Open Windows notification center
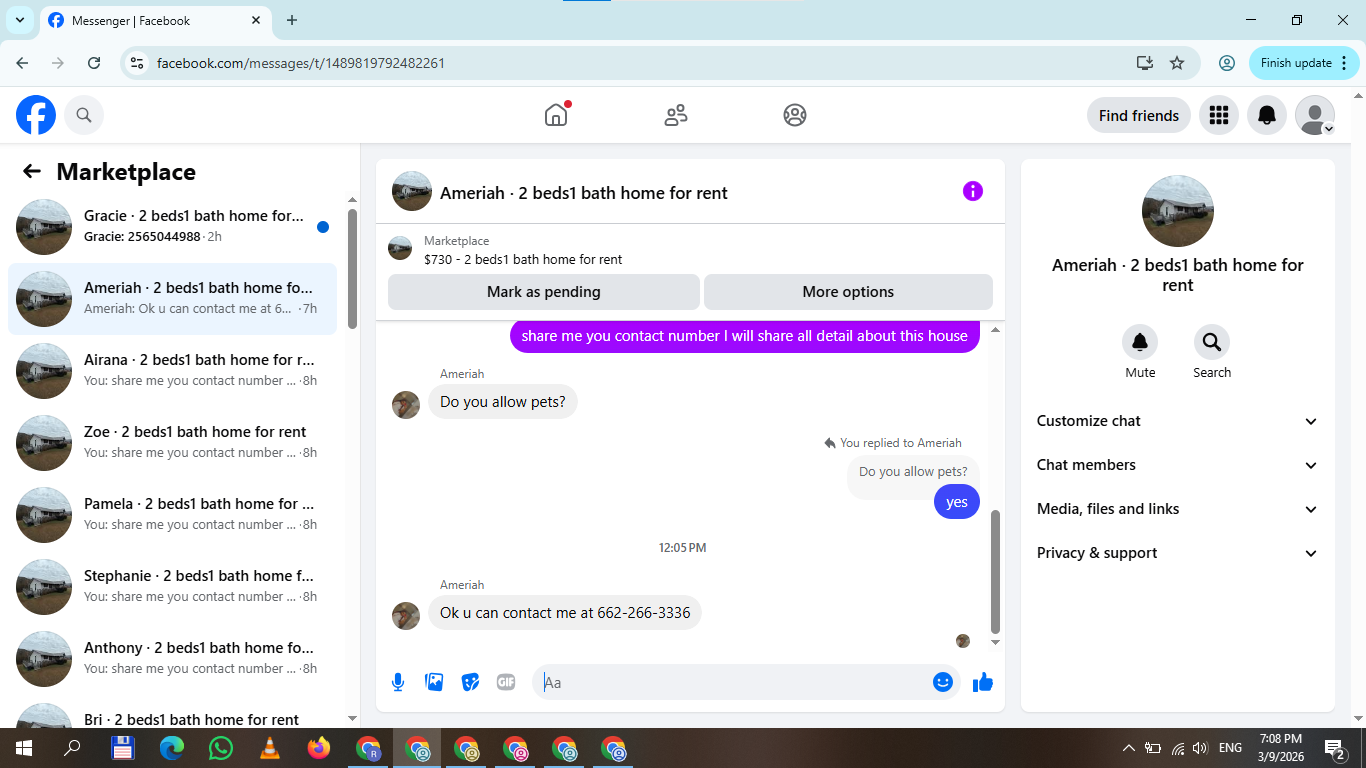1366x768 pixels. (x=1334, y=748)
